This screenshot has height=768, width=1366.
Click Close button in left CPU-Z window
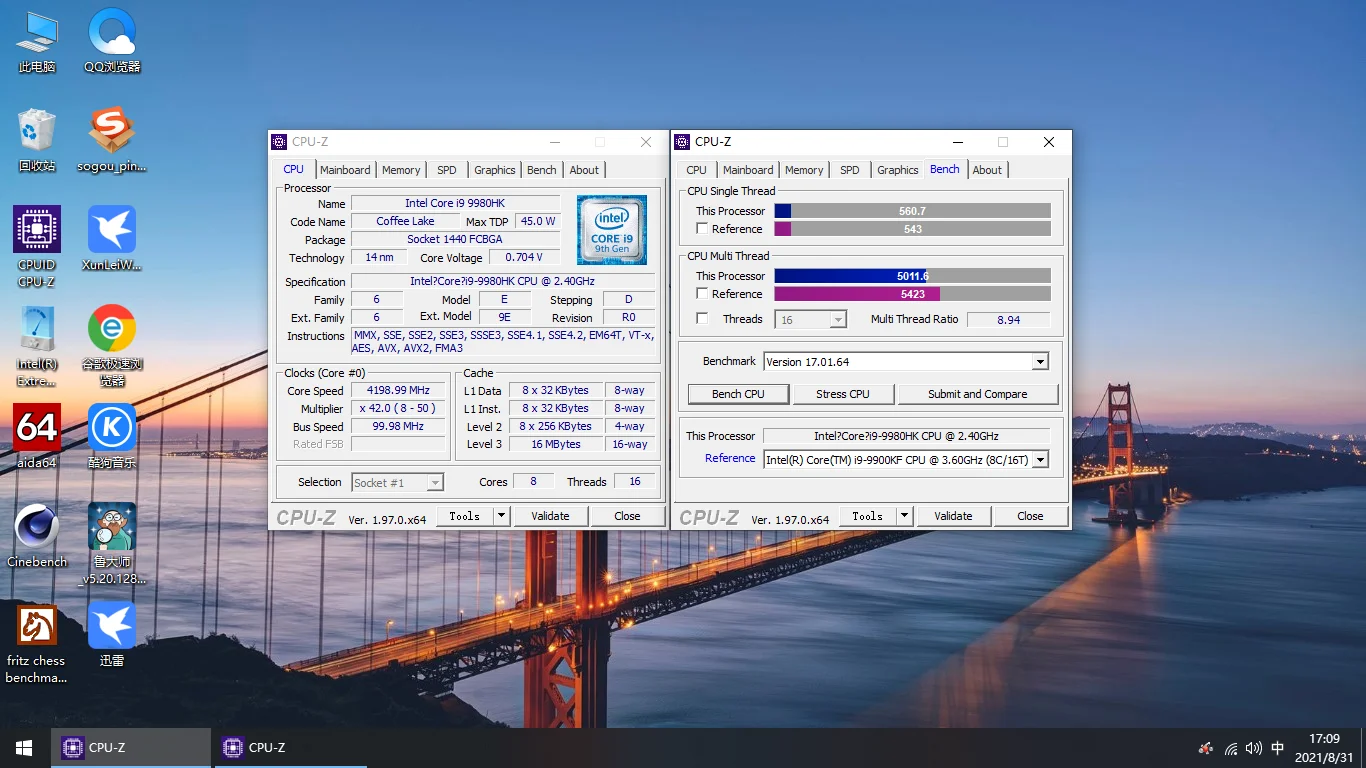(628, 516)
